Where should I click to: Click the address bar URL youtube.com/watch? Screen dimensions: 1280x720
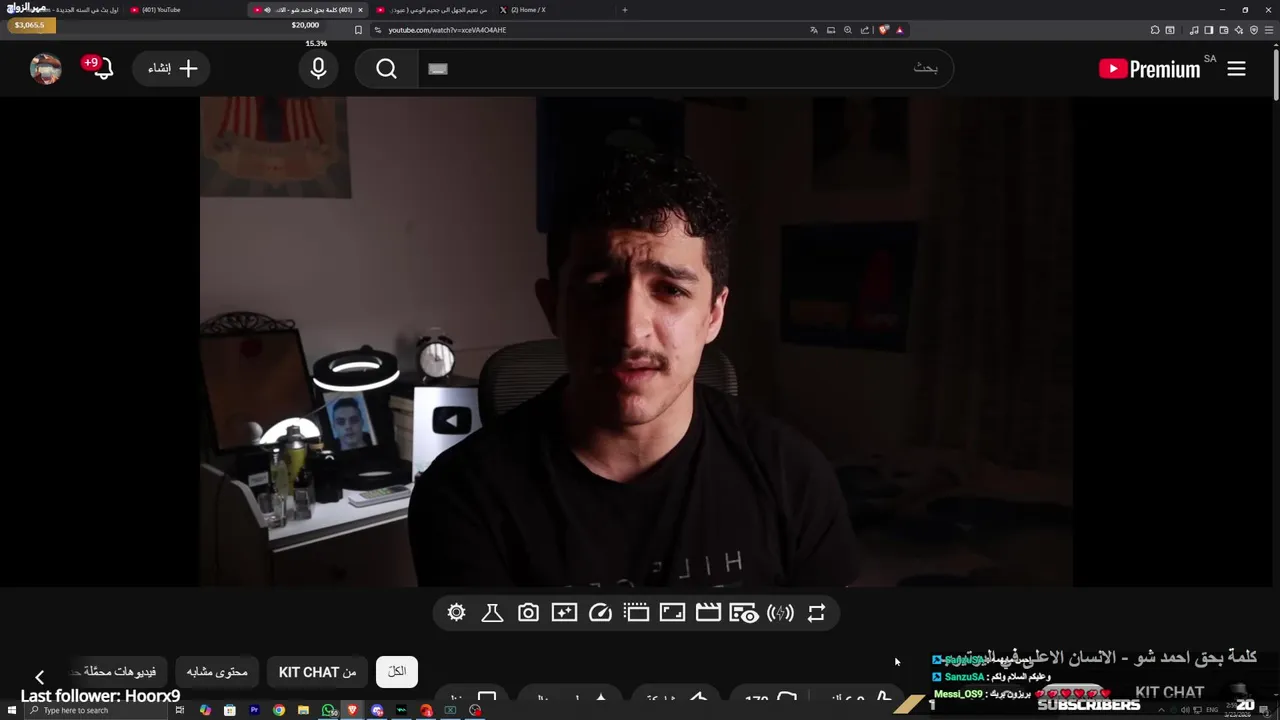(x=447, y=30)
